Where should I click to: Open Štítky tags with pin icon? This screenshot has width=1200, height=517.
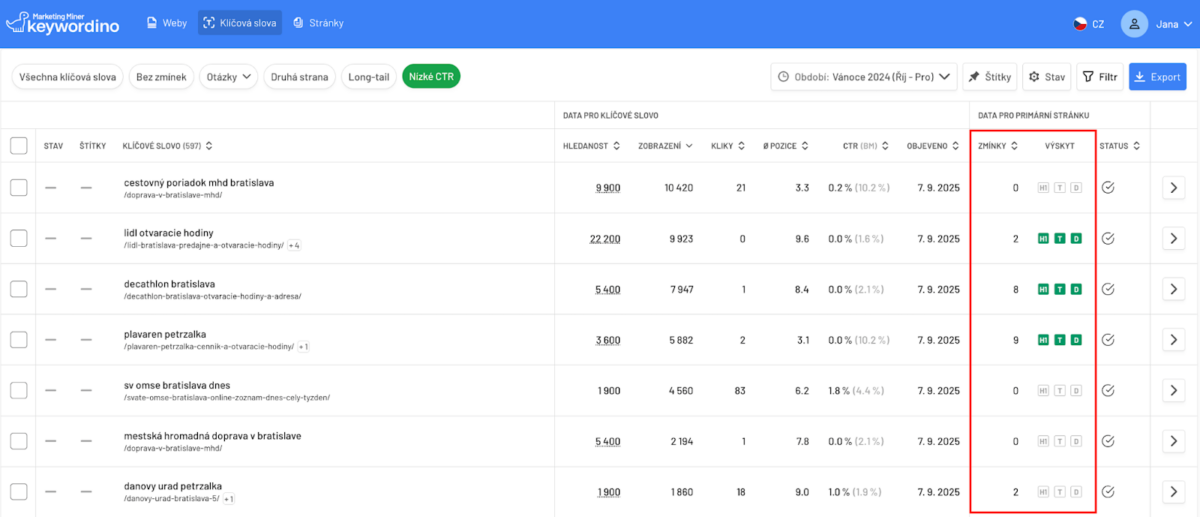coord(990,77)
